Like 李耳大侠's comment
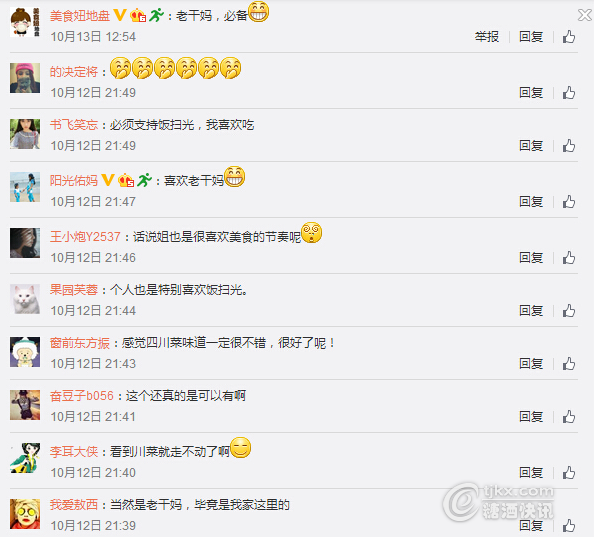The width and height of the screenshot is (594, 537). pyautogui.click(x=569, y=473)
